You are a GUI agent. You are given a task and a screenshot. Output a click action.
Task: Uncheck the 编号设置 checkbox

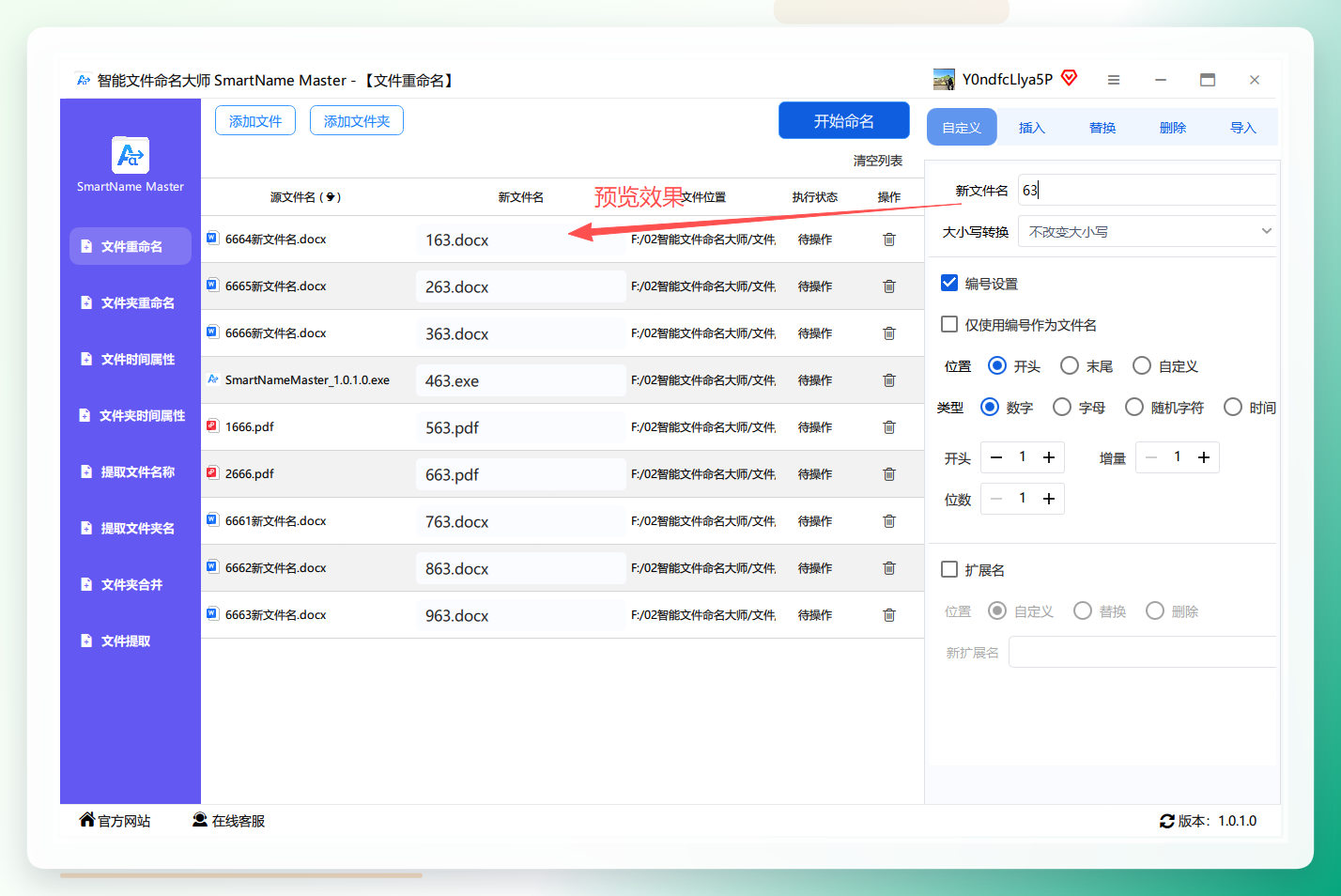point(949,283)
